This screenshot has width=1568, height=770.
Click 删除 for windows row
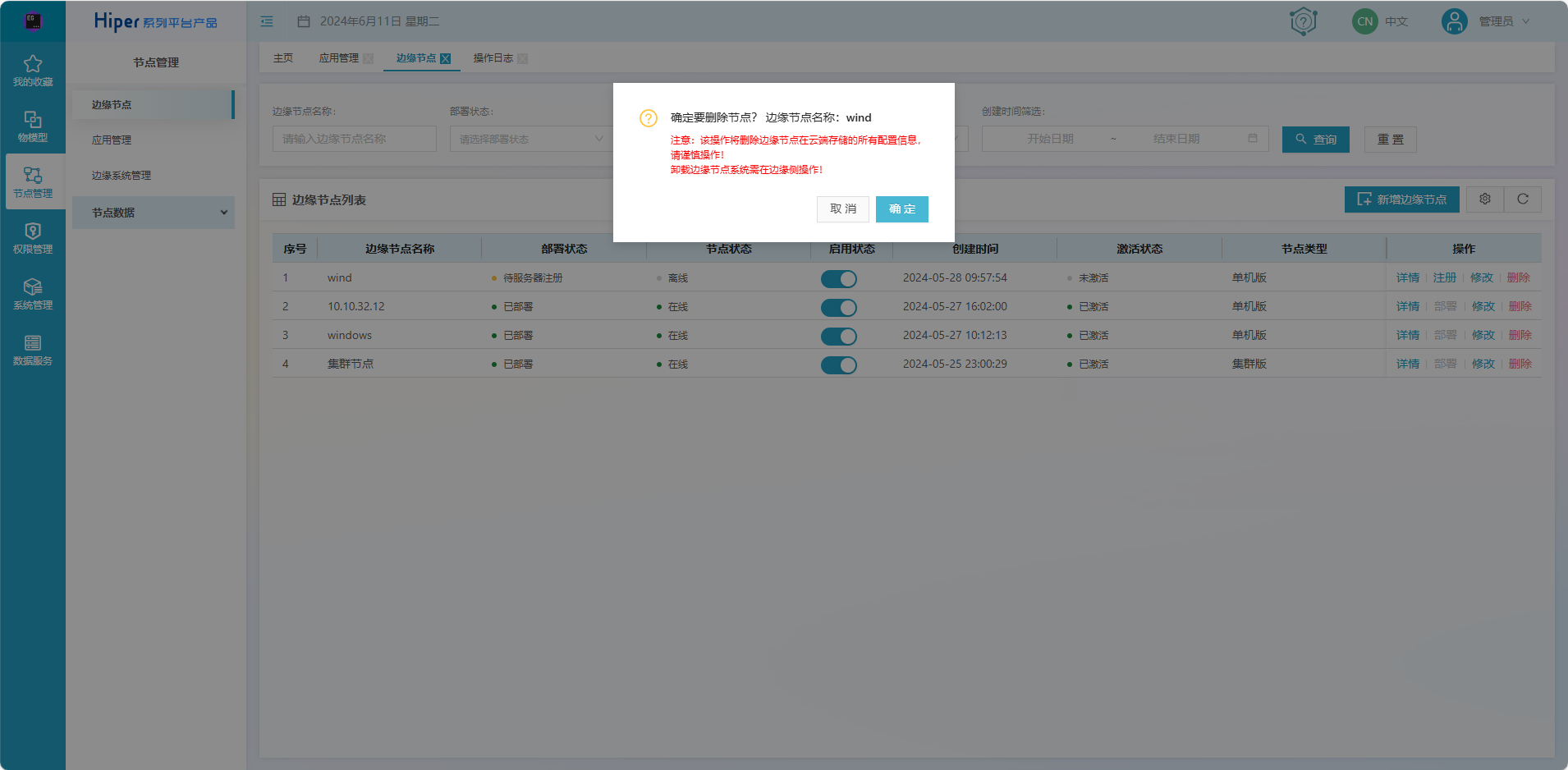tap(1520, 336)
